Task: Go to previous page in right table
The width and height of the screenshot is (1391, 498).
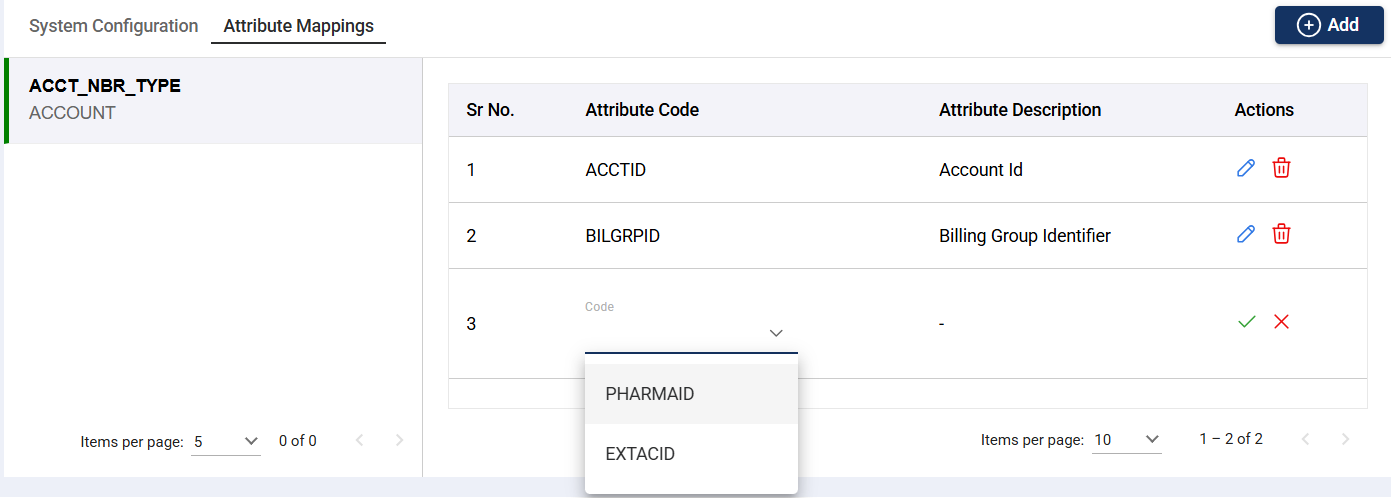Action: click(x=1304, y=439)
